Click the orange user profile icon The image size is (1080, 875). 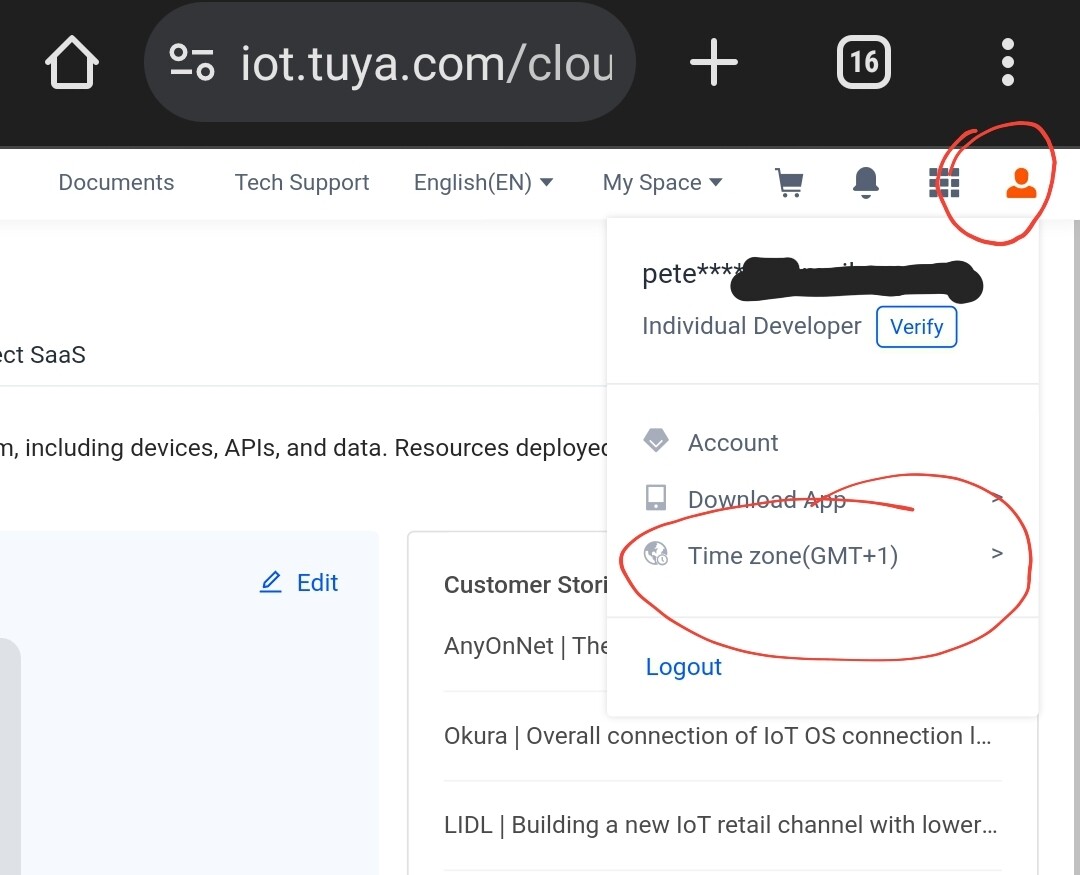1020,182
